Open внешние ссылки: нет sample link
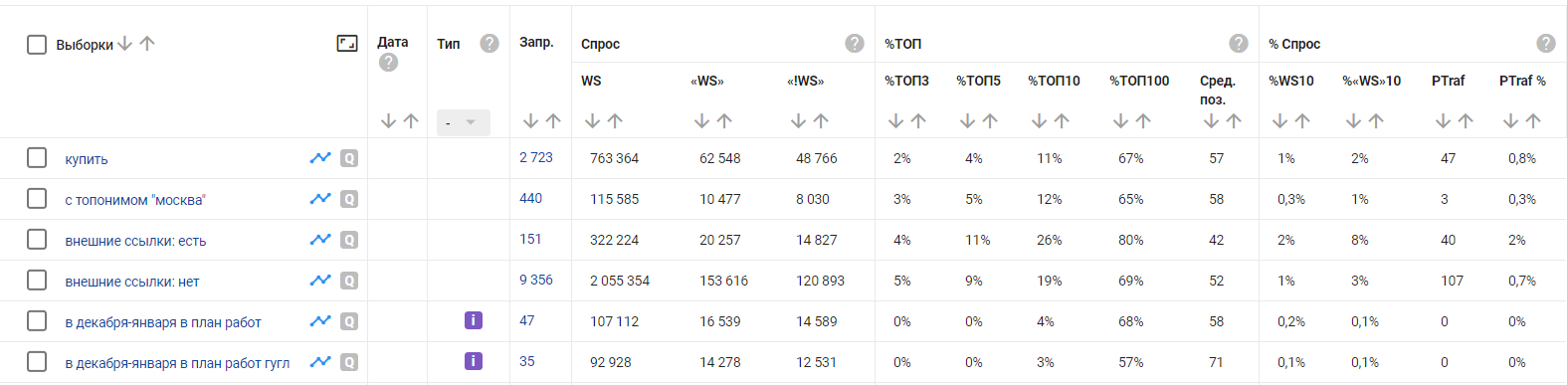Image resolution: width=1568 pixels, height=385 pixels. point(132,282)
